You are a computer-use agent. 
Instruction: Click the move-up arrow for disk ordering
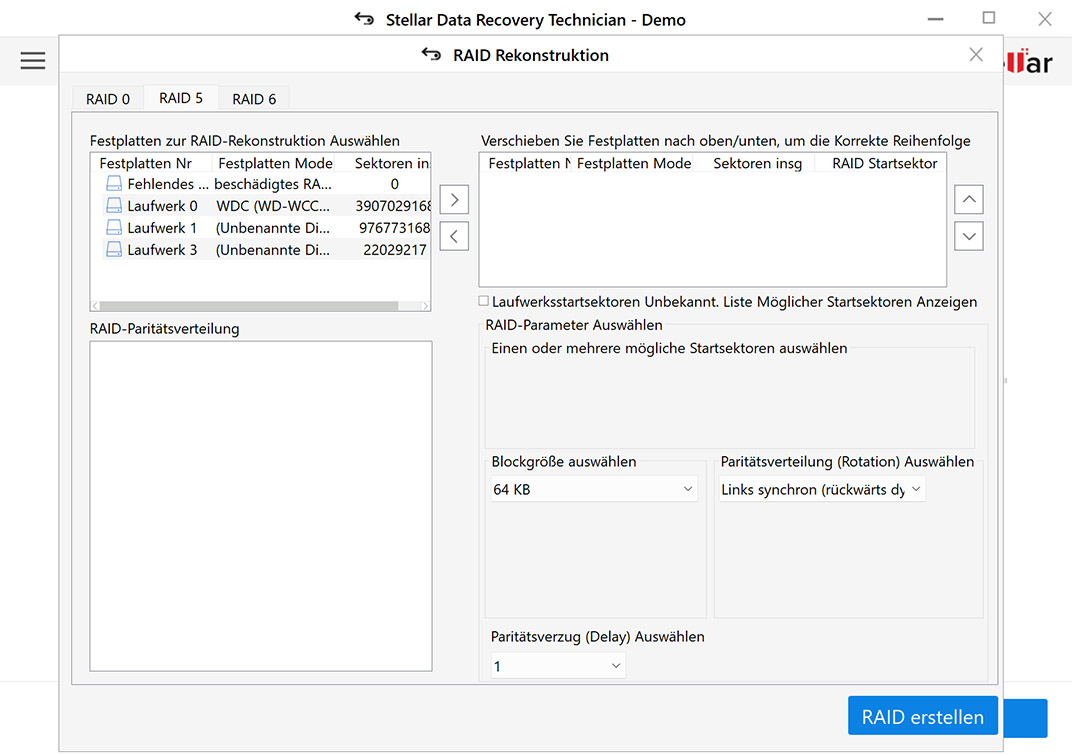coord(968,199)
